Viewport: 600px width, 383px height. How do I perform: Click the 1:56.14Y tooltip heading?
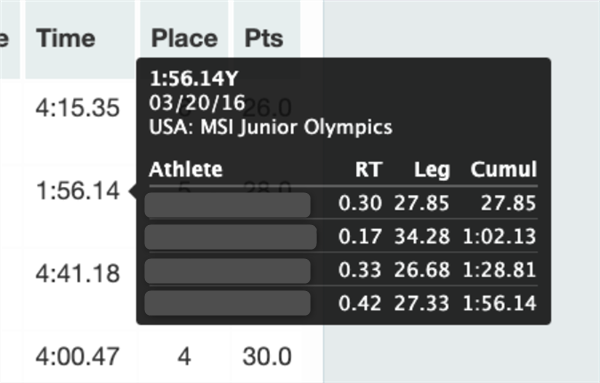click(x=194, y=79)
